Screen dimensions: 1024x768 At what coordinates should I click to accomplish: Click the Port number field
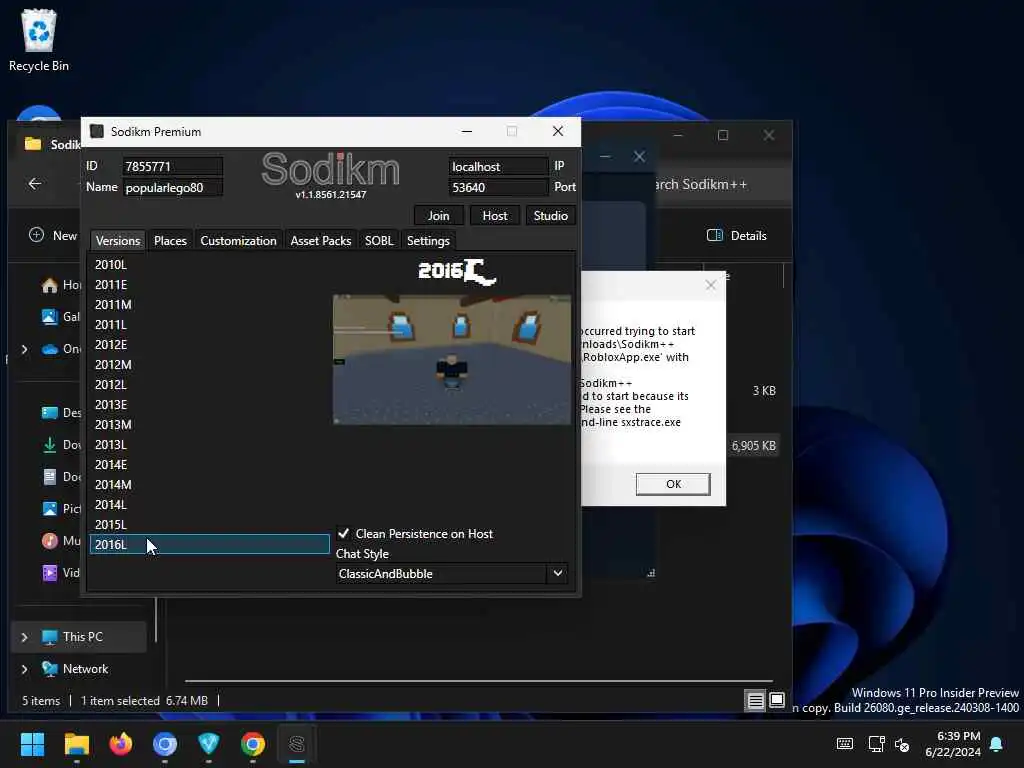point(498,187)
